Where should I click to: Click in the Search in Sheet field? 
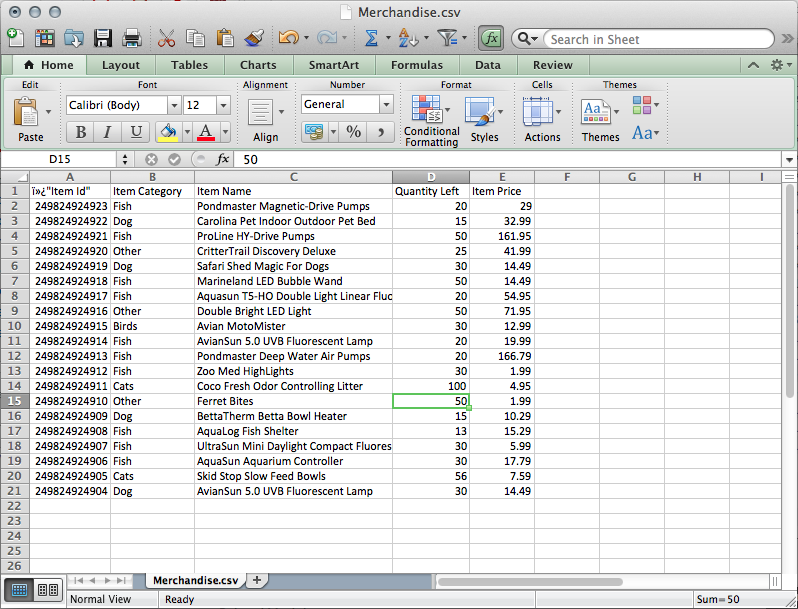657,39
